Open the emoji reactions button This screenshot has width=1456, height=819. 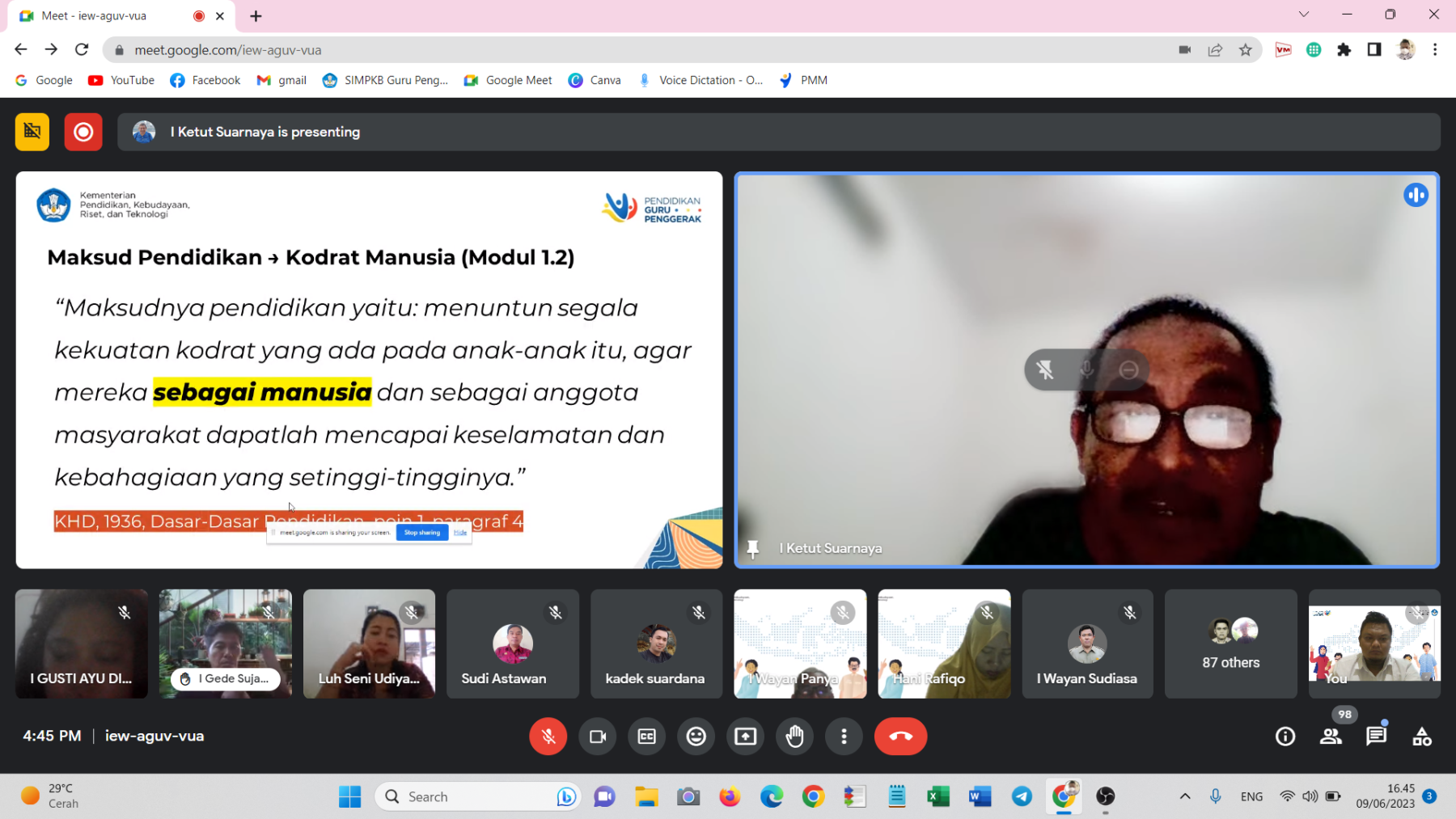click(x=696, y=736)
